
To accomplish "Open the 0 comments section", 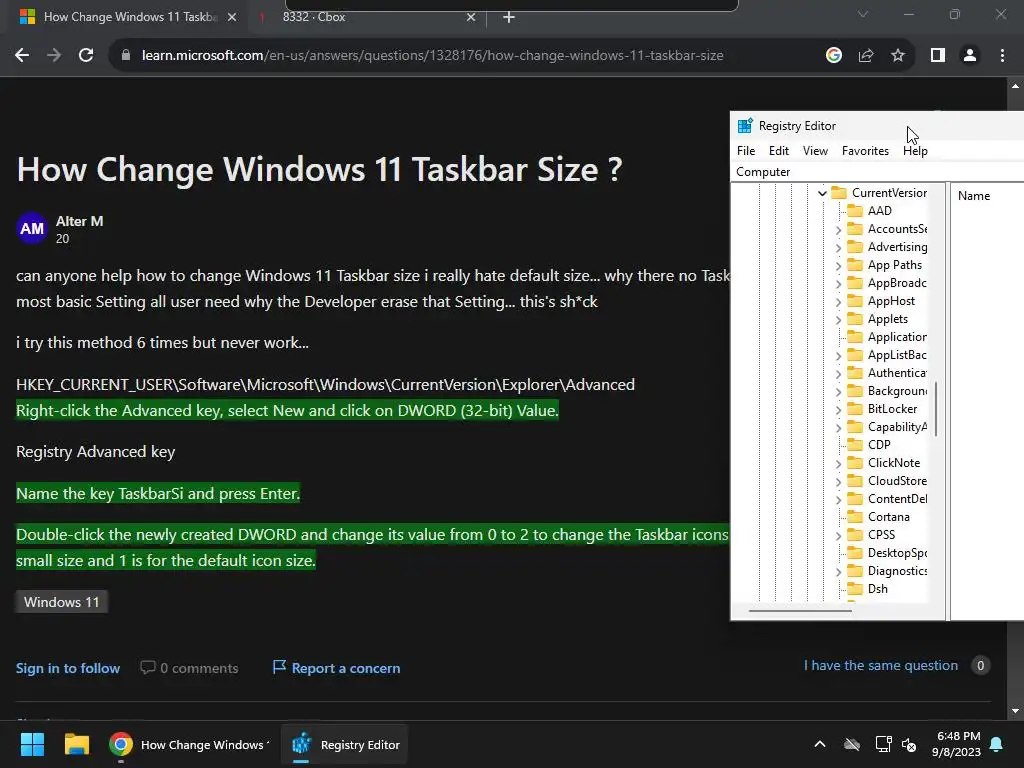I will pyautogui.click(x=189, y=668).
